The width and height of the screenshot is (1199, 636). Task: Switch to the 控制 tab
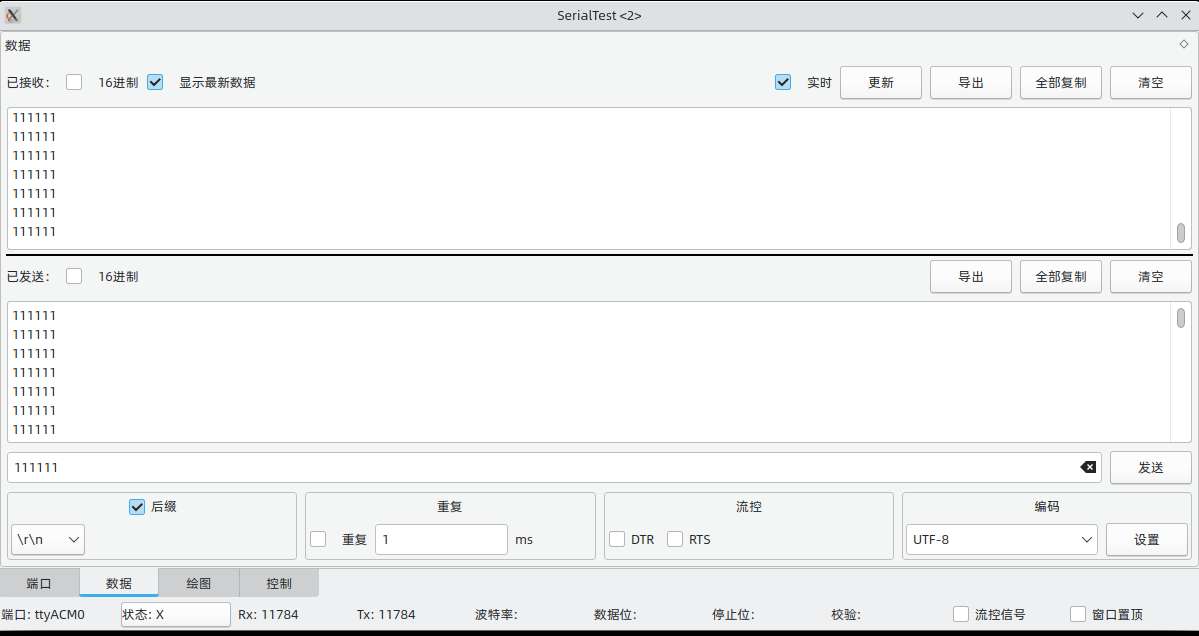(x=279, y=583)
